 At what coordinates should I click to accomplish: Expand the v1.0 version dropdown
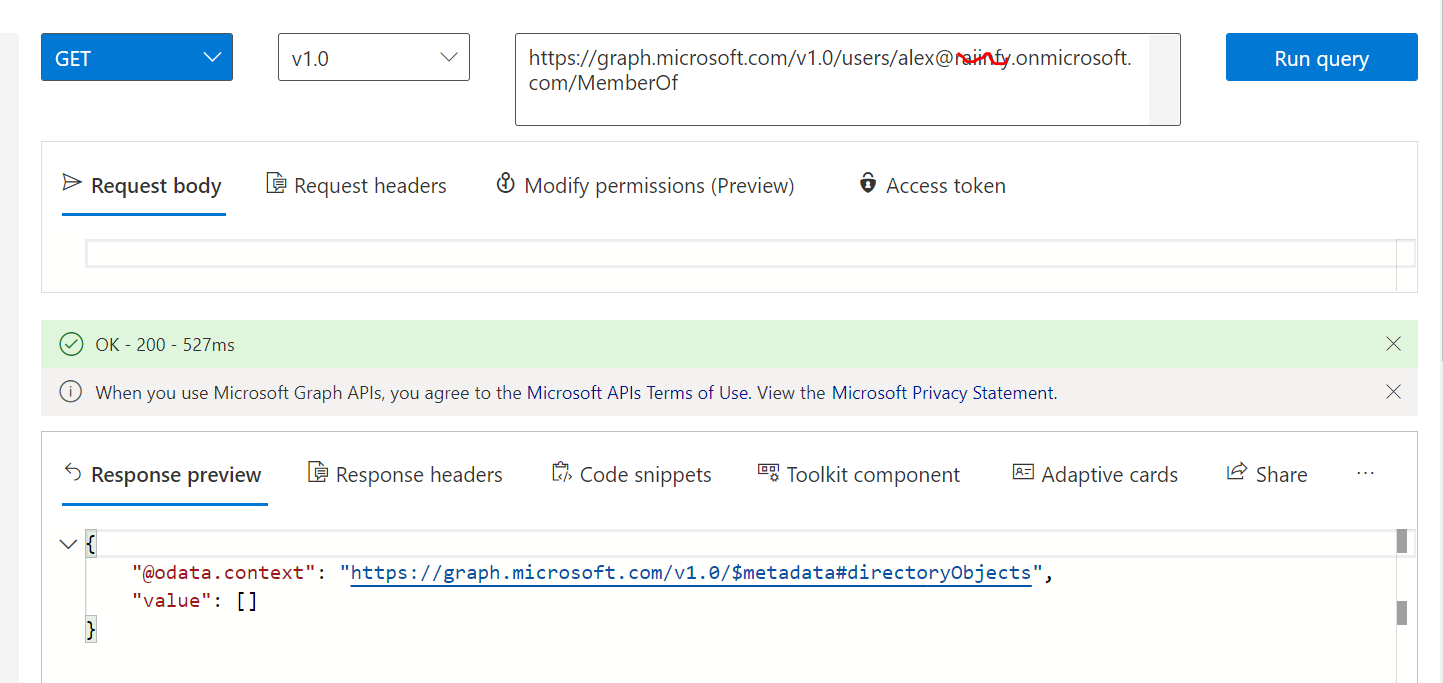point(373,58)
